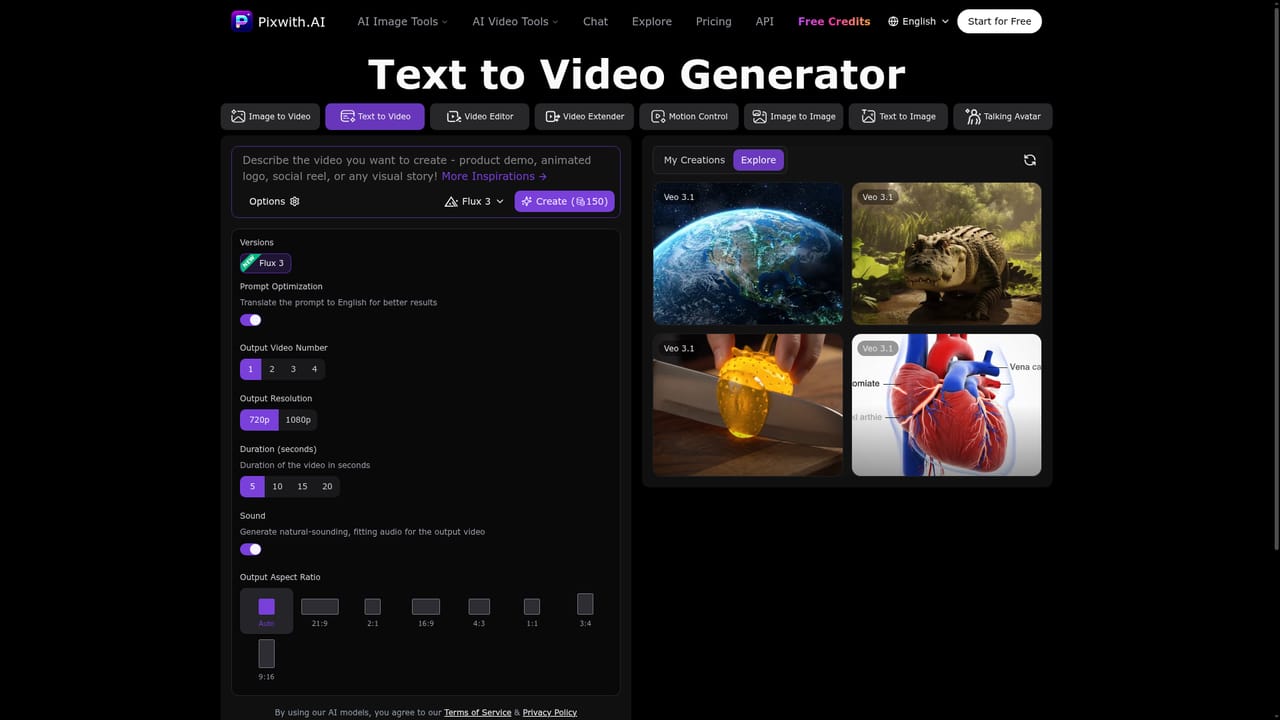The image size is (1280, 720).
Task: Click the Pixwith.AI logo icon
Action: (x=242, y=21)
